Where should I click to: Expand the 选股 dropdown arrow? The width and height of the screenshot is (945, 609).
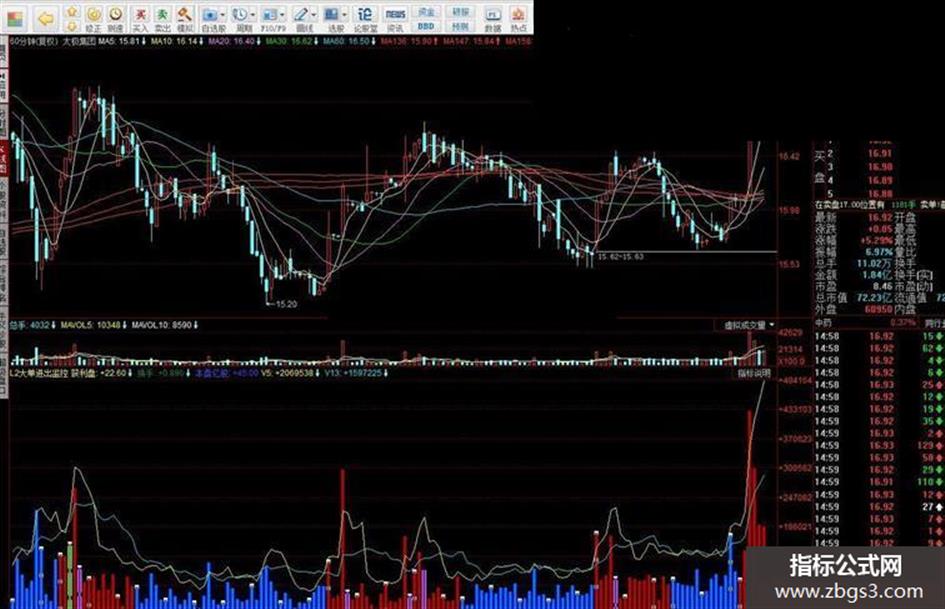point(345,14)
